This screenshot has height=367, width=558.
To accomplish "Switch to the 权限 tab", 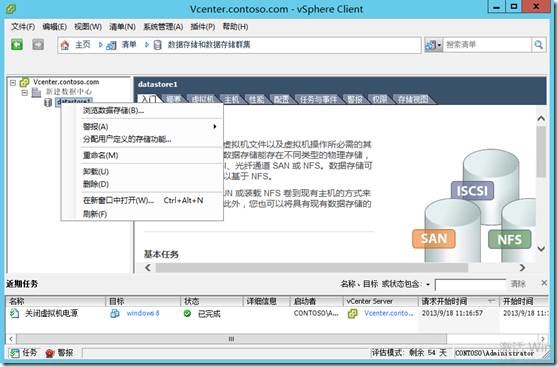I will [x=379, y=99].
